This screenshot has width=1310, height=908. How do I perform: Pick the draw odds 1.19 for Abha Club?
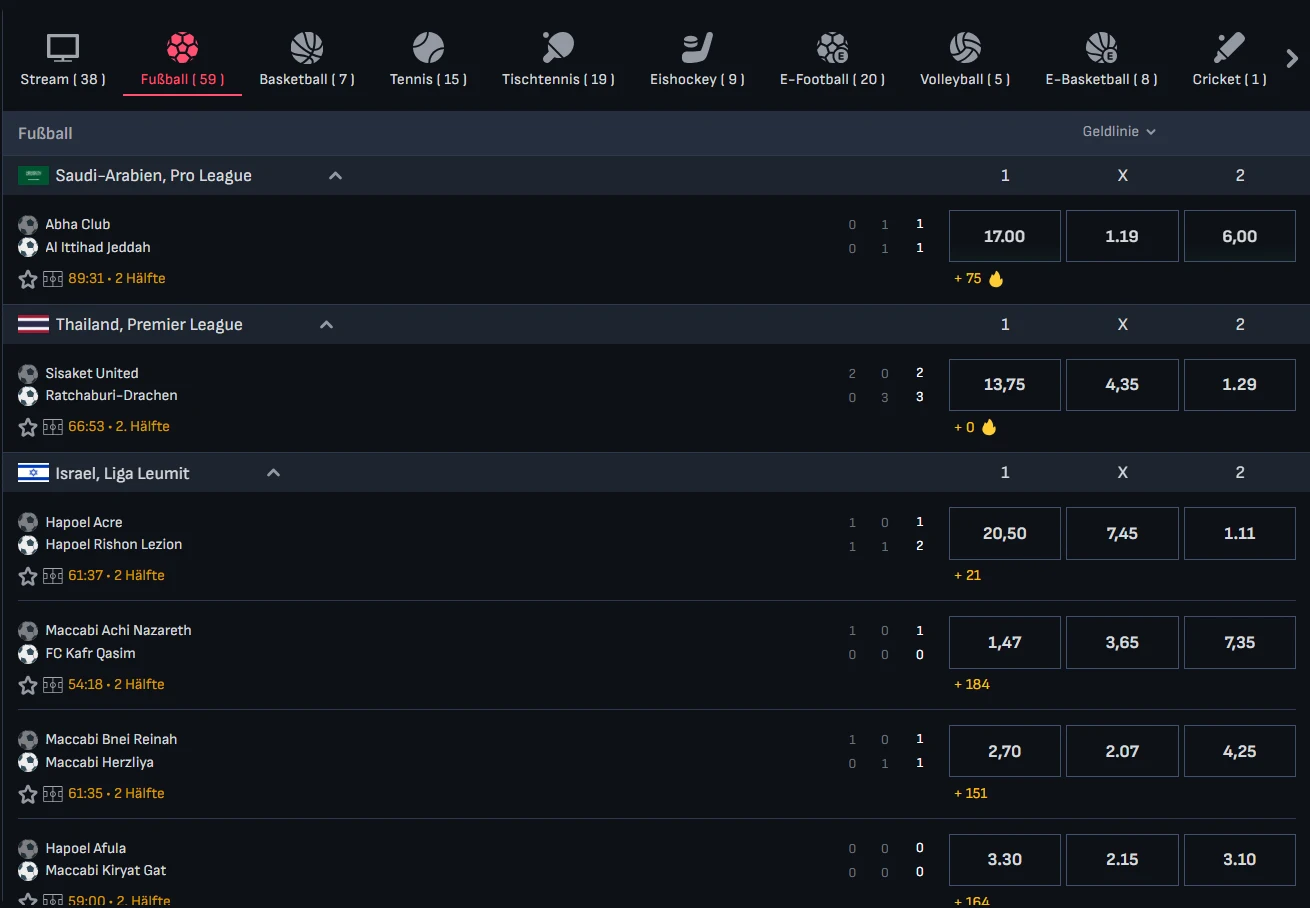1122,236
